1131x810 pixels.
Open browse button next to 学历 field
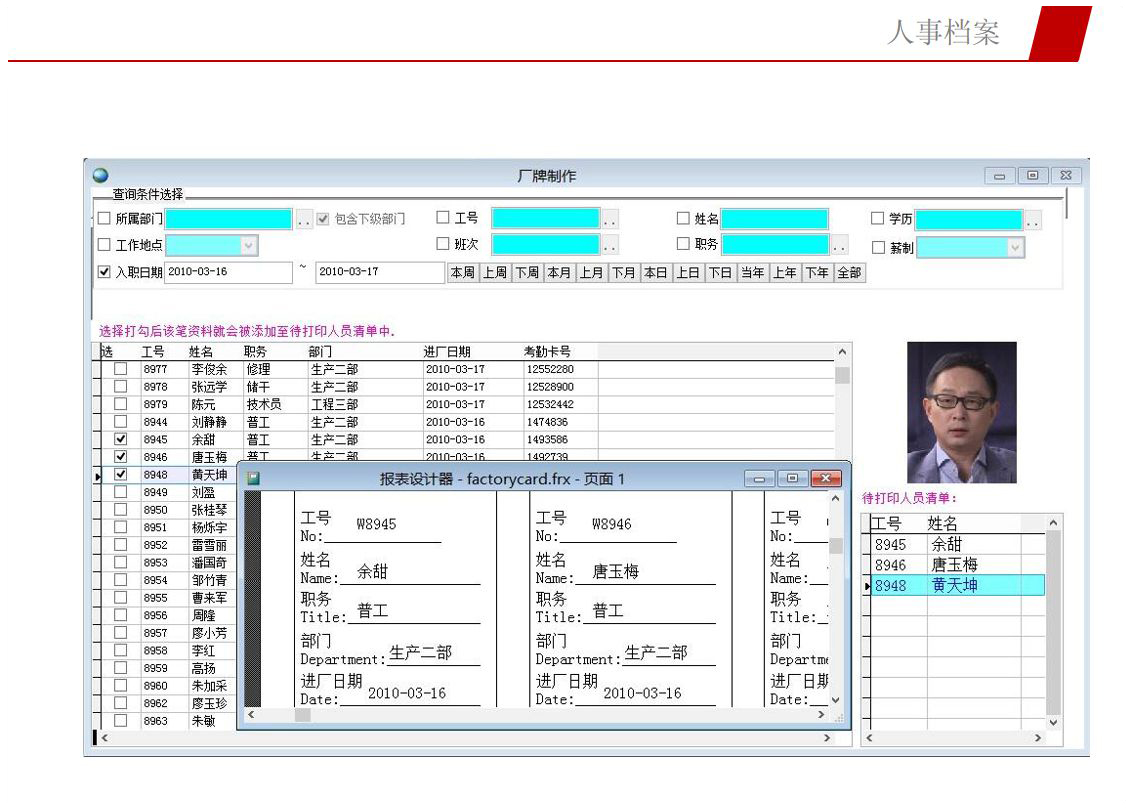pos(1033,220)
